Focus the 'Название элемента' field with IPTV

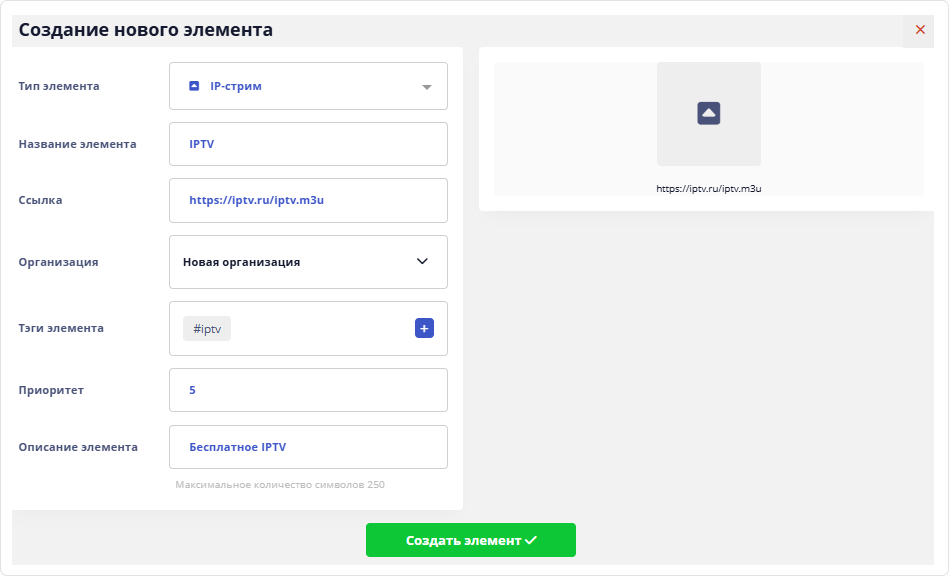tap(308, 144)
